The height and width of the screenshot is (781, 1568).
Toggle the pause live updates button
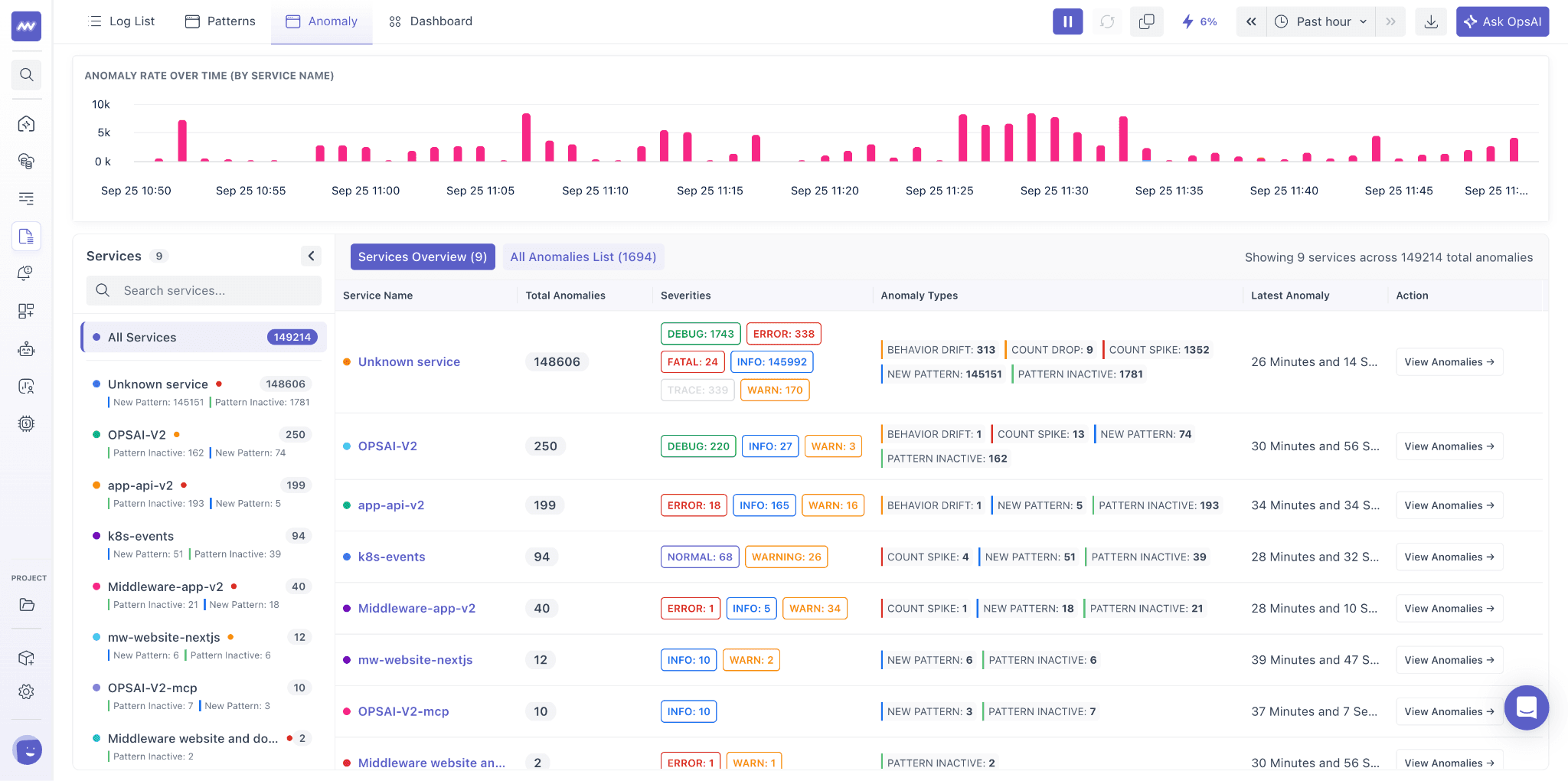1068,21
